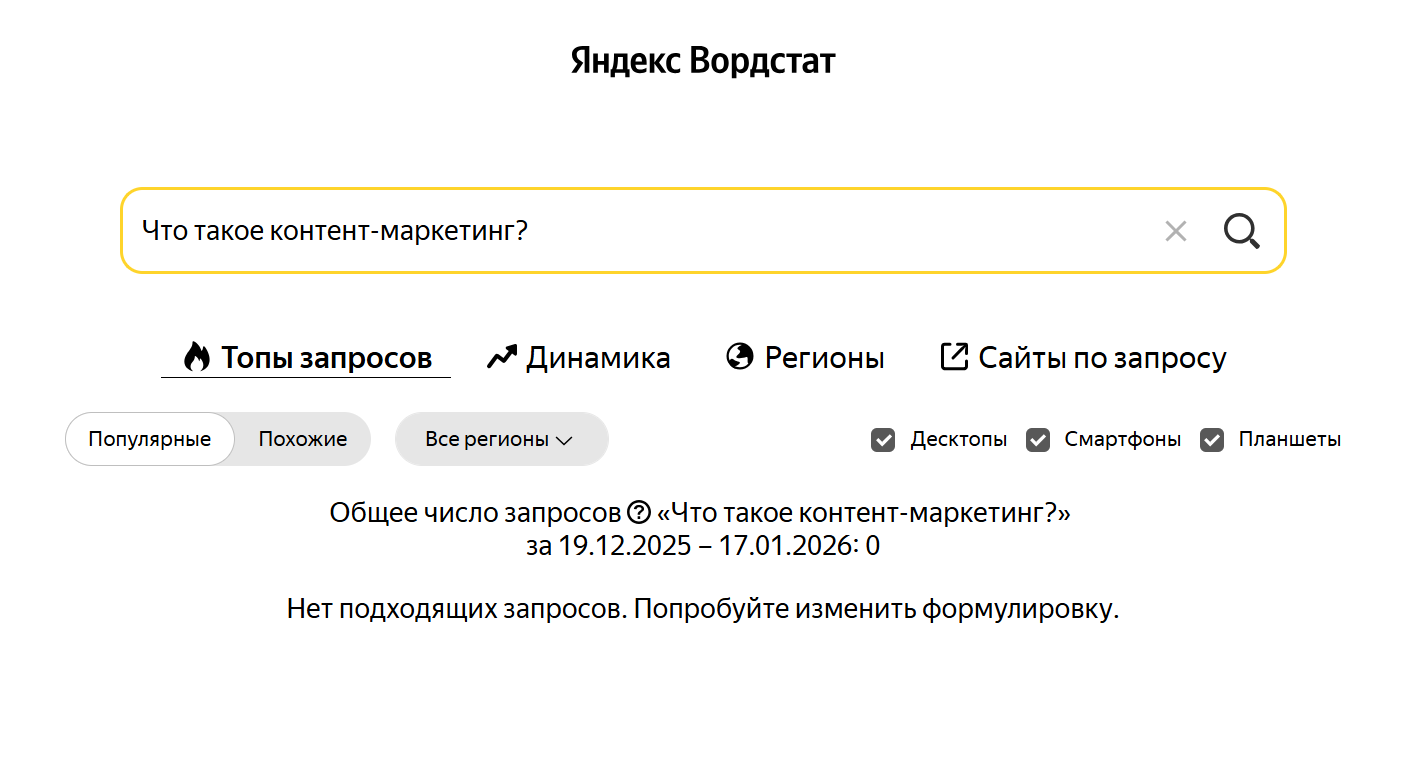
Task: Disable the Десктопы checkbox
Action: point(883,439)
